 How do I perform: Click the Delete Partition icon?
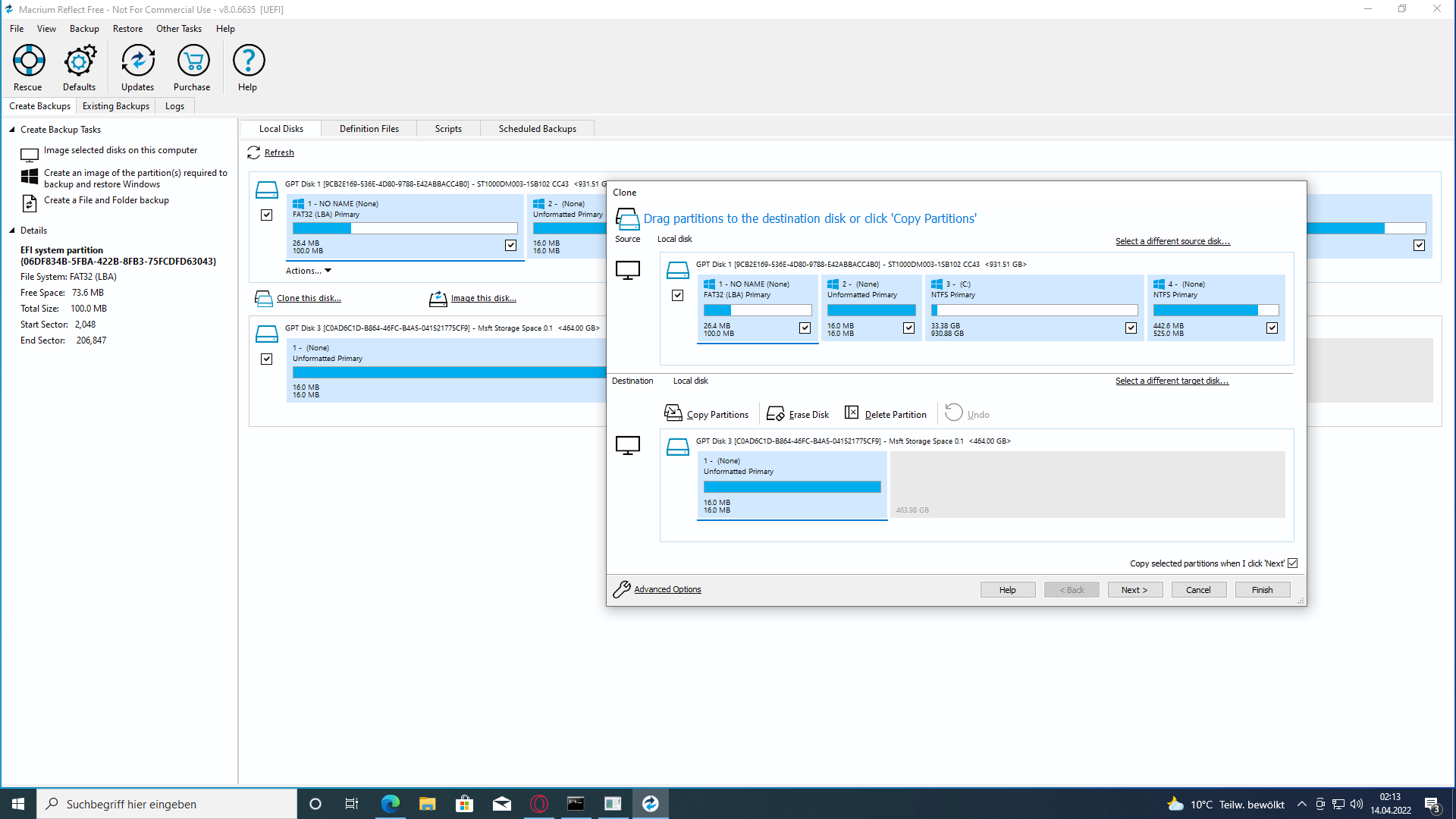click(x=852, y=413)
